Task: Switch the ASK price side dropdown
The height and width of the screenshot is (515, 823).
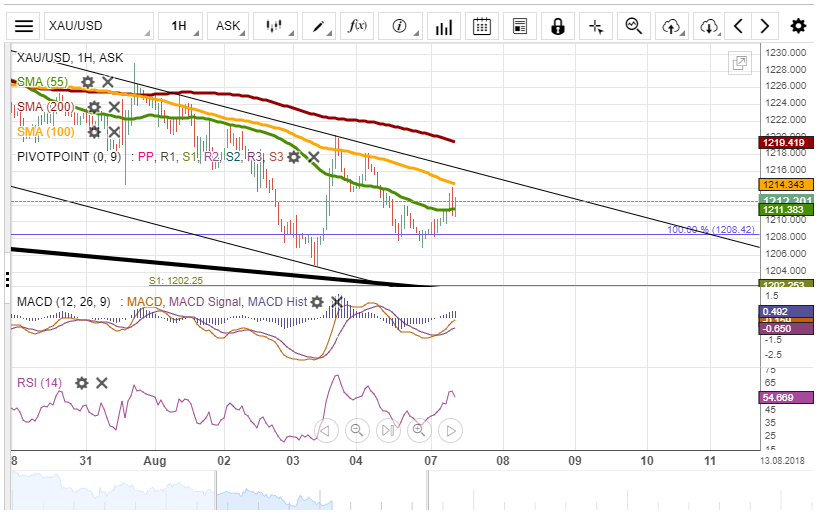Action: (229, 26)
